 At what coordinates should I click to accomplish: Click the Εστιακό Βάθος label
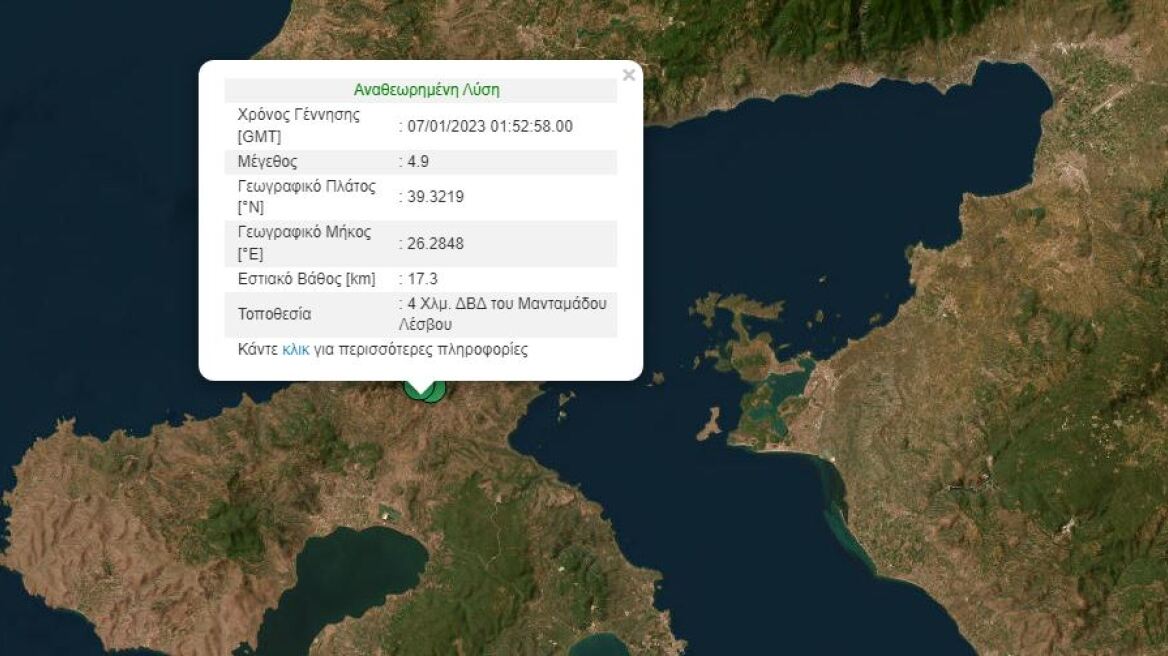297,279
